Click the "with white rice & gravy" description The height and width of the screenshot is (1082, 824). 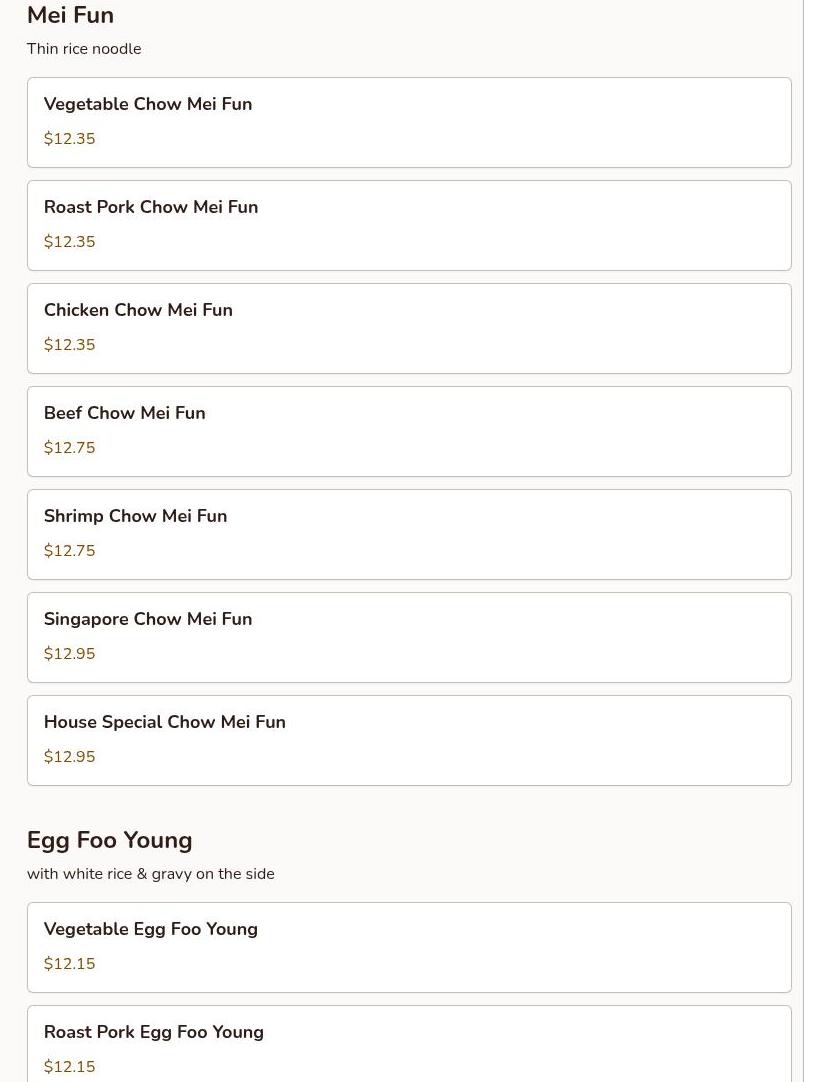coord(151,874)
